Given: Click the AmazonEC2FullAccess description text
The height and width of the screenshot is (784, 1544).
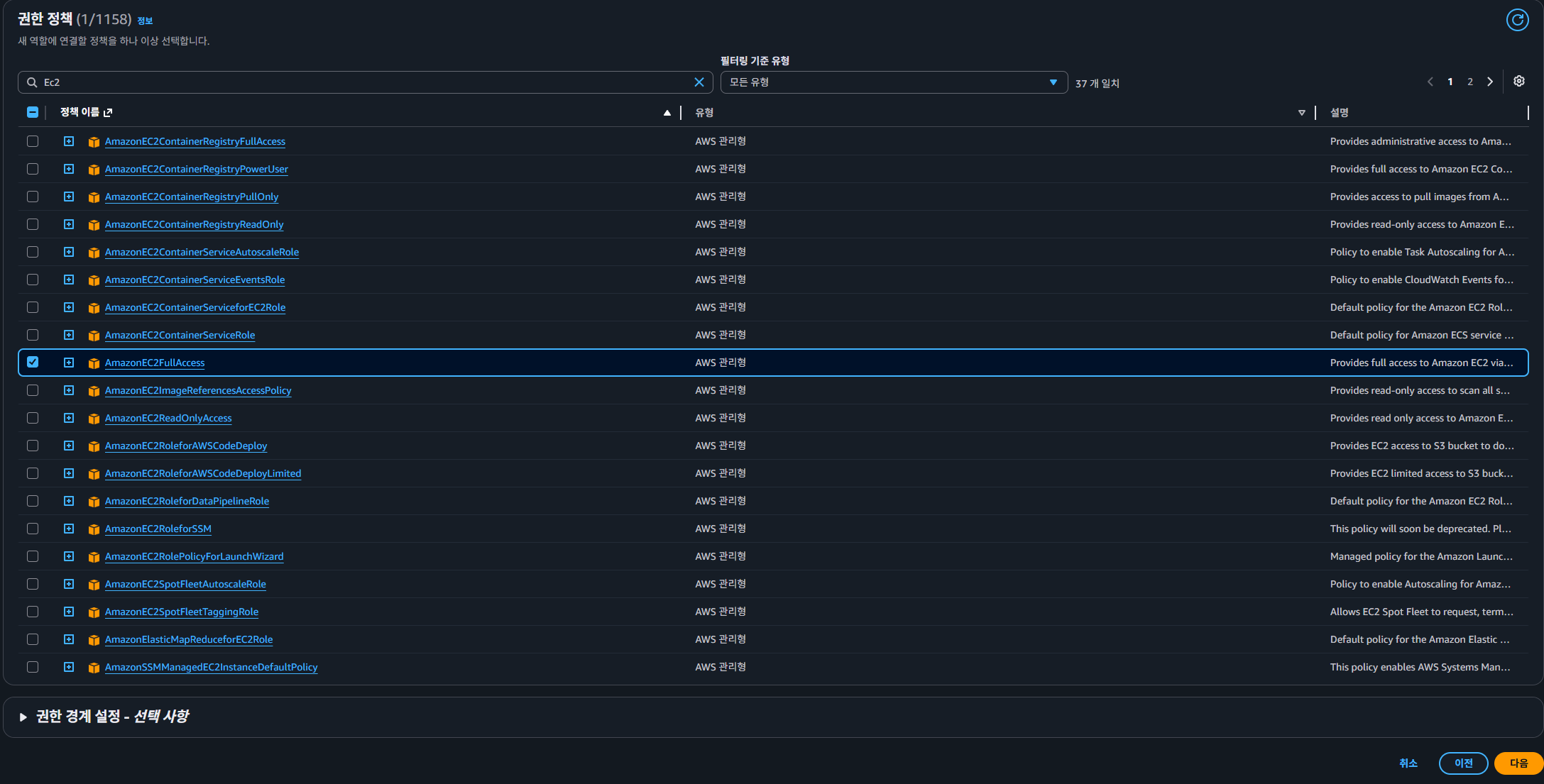Looking at the screenshot, I should coord(1422,363).
